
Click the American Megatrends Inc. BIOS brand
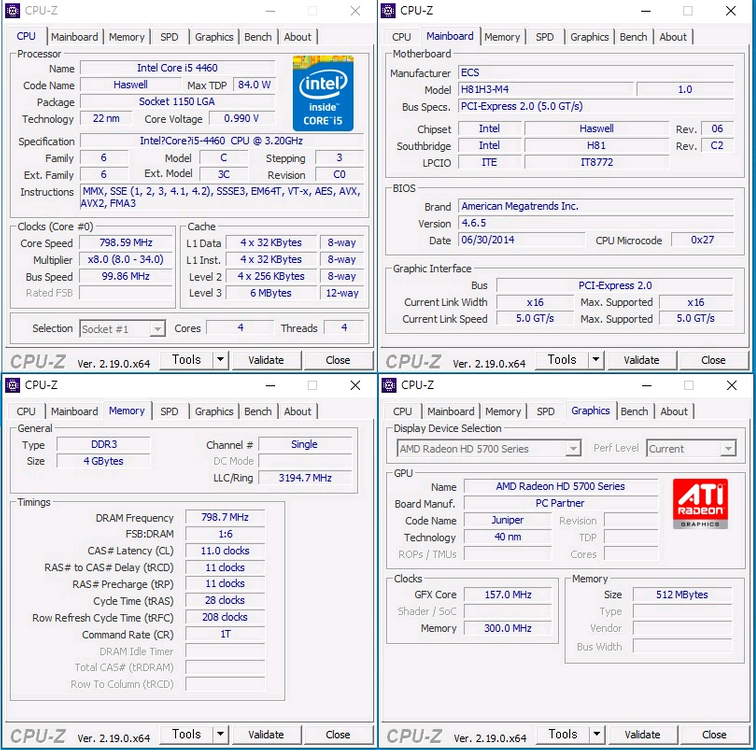pyautogui.click(x=596, y=206)
